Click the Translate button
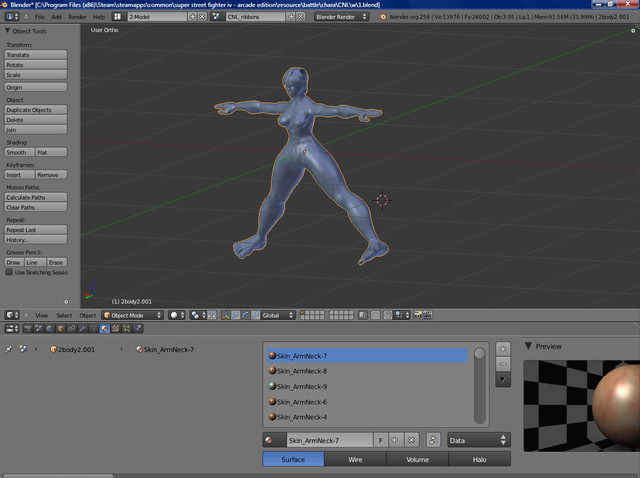 36,55
